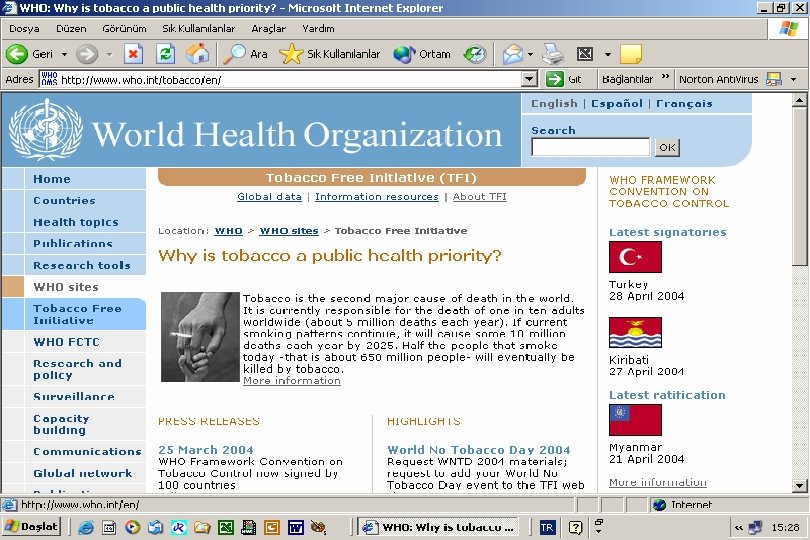
Task: Open World No Tobacco Day 2004 link
Action: (x=479, y=450)
